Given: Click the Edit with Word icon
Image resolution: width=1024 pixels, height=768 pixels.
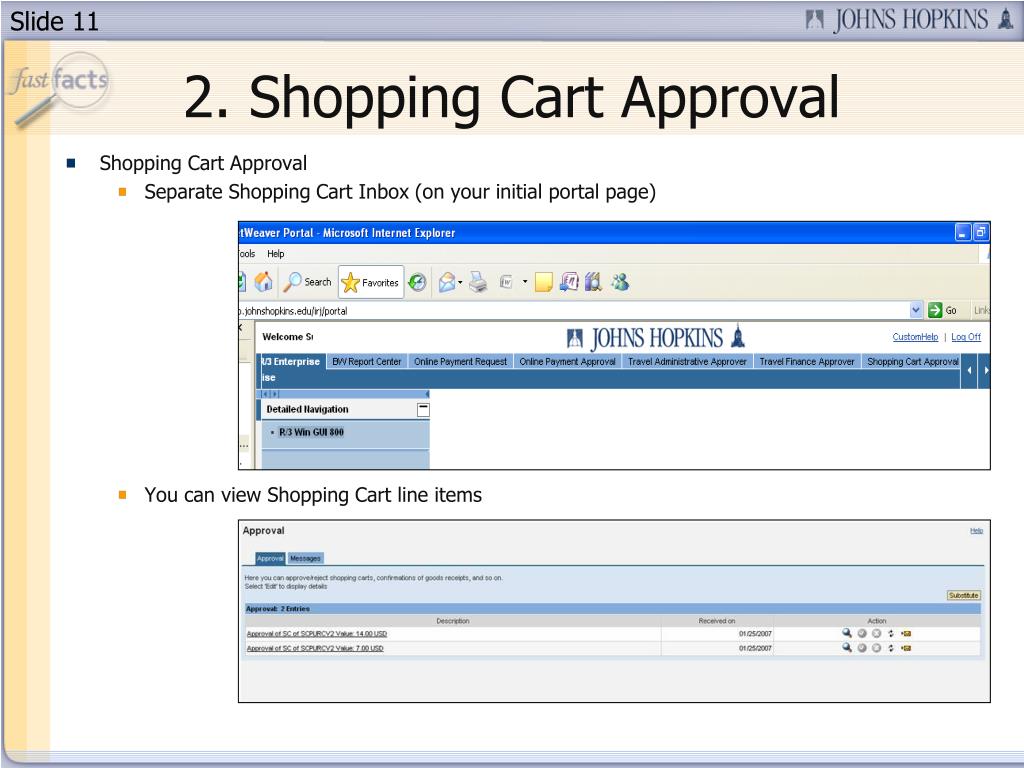Looking at the screenshot, I should [x=506, y=282].
